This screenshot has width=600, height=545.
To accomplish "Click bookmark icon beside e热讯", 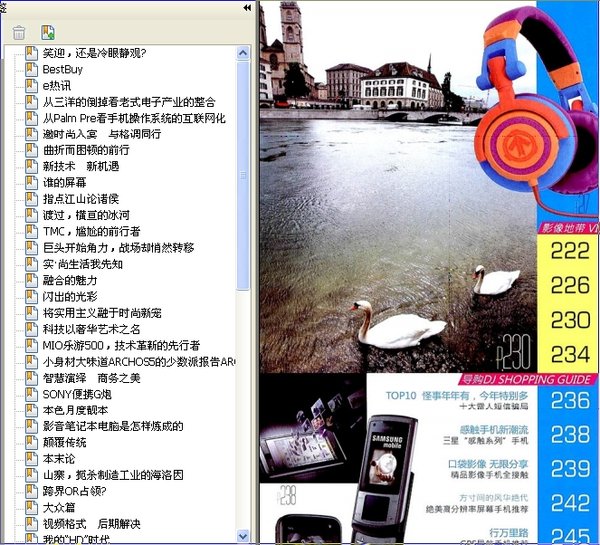I will tap(31, 85).
